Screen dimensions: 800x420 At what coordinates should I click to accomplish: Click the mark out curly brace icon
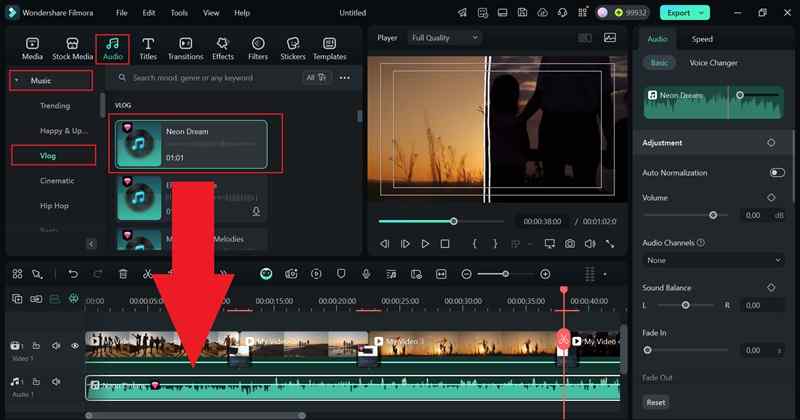(495, 244)
